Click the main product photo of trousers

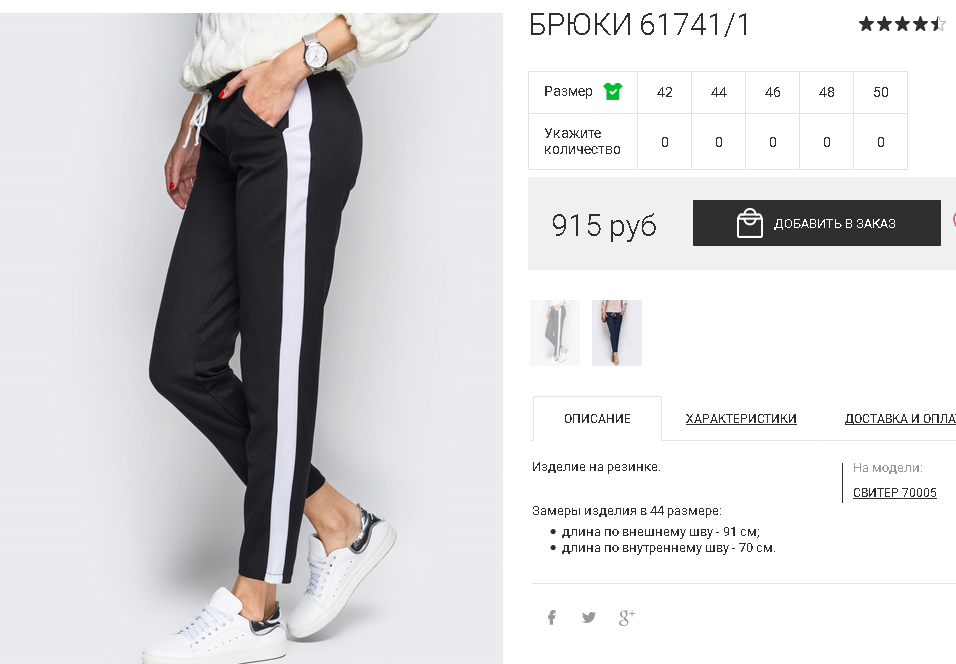pos(251,338)
